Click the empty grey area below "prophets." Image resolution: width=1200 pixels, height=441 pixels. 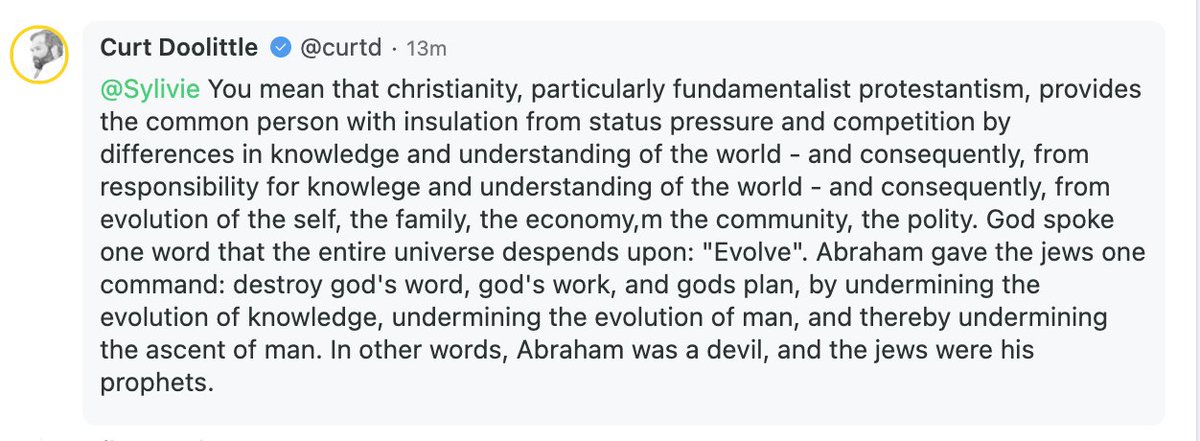[600, 408]
